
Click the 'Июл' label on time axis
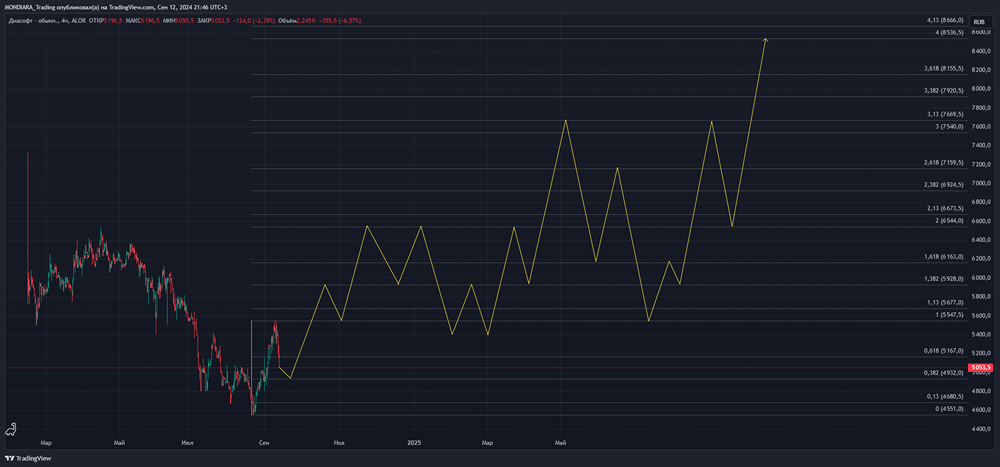tap(188, 442)
